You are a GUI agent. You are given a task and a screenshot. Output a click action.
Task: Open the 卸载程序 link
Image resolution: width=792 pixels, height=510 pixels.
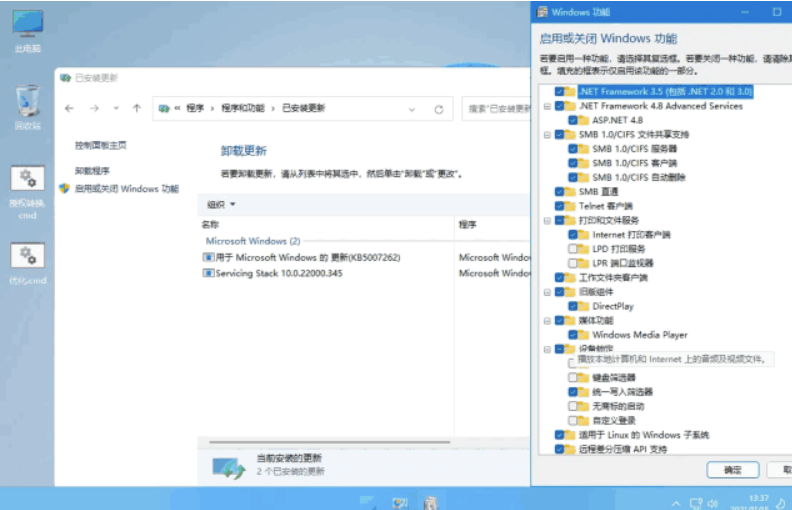tap(92, 171)
